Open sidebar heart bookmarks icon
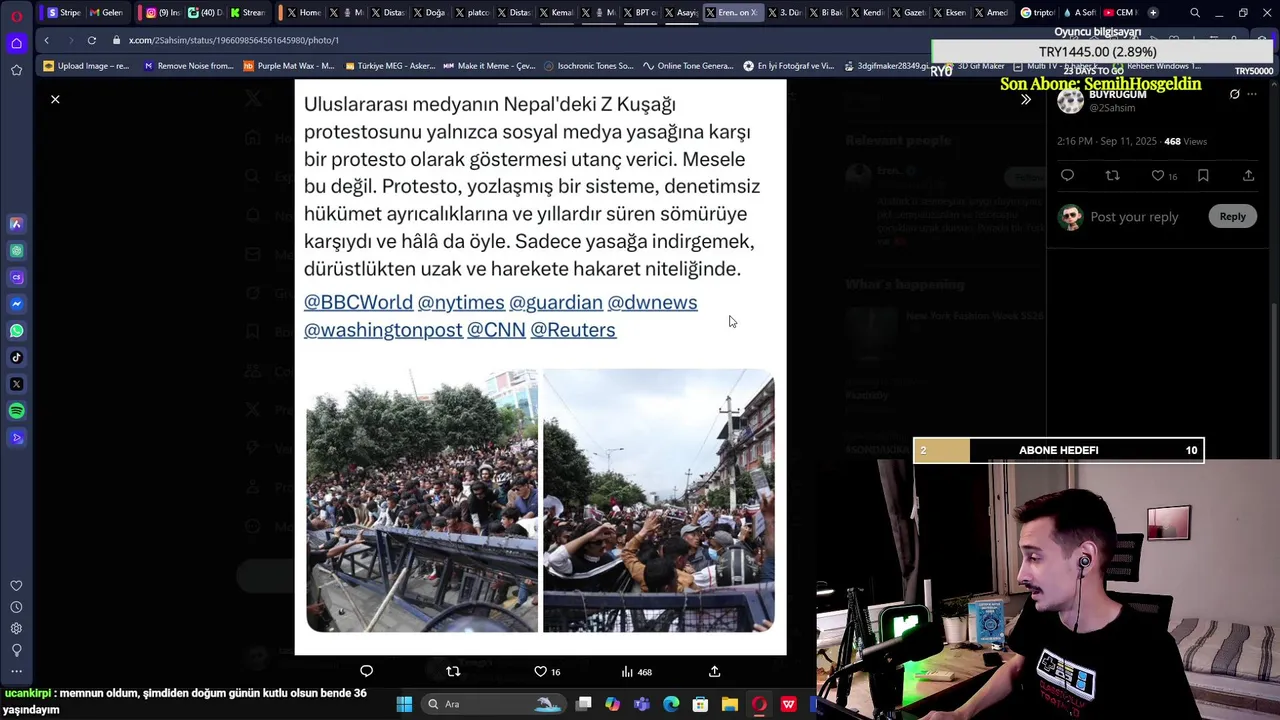The image size is (1280, 720). coord(16,586)
